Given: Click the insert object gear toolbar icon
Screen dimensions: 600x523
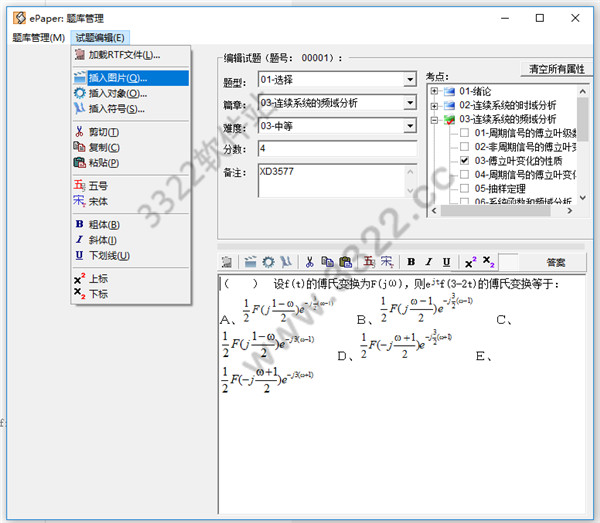Looking at the screenshot, I should [268, 262].
